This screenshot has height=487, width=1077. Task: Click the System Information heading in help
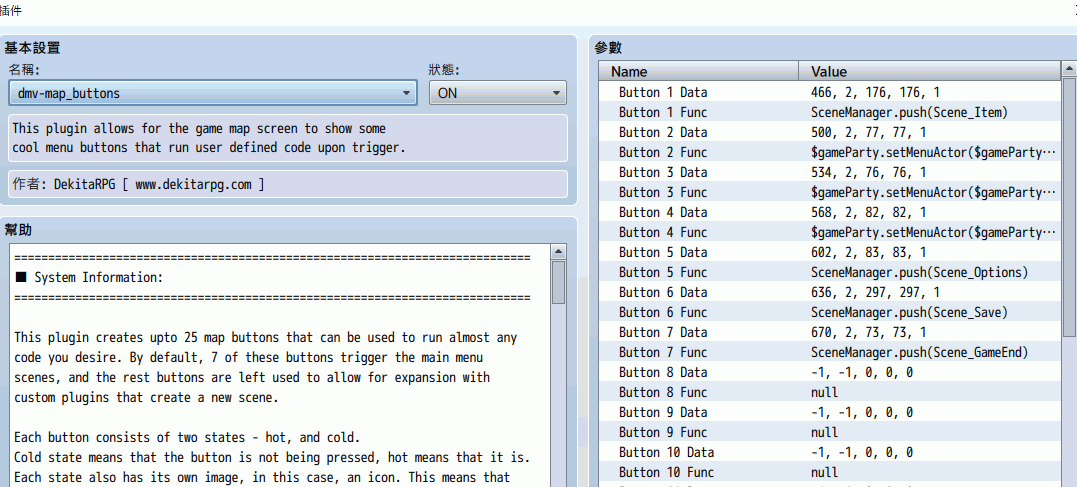pyautogui.click(x=89, y=278)
